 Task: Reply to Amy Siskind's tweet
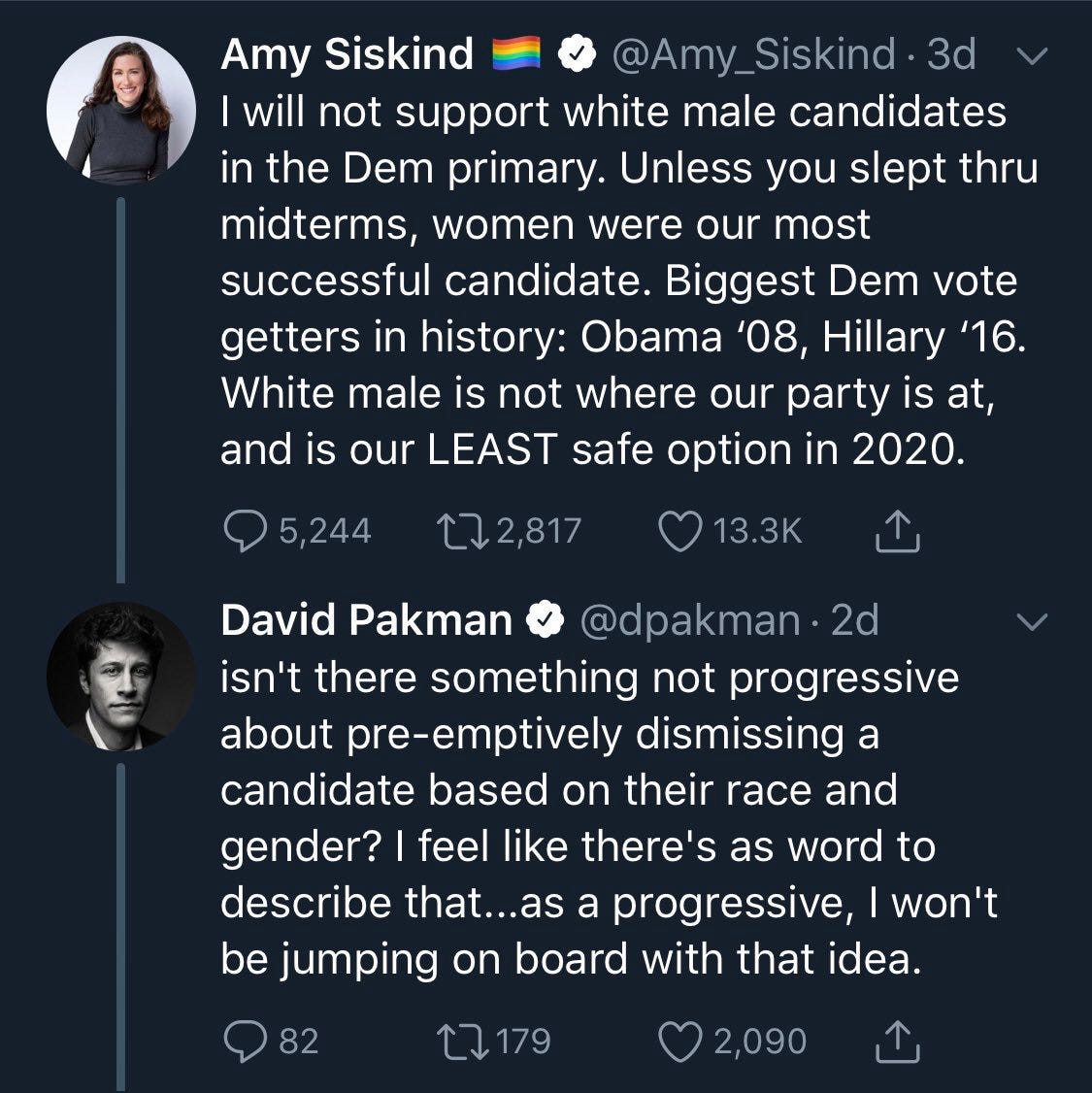click(240, 530)
